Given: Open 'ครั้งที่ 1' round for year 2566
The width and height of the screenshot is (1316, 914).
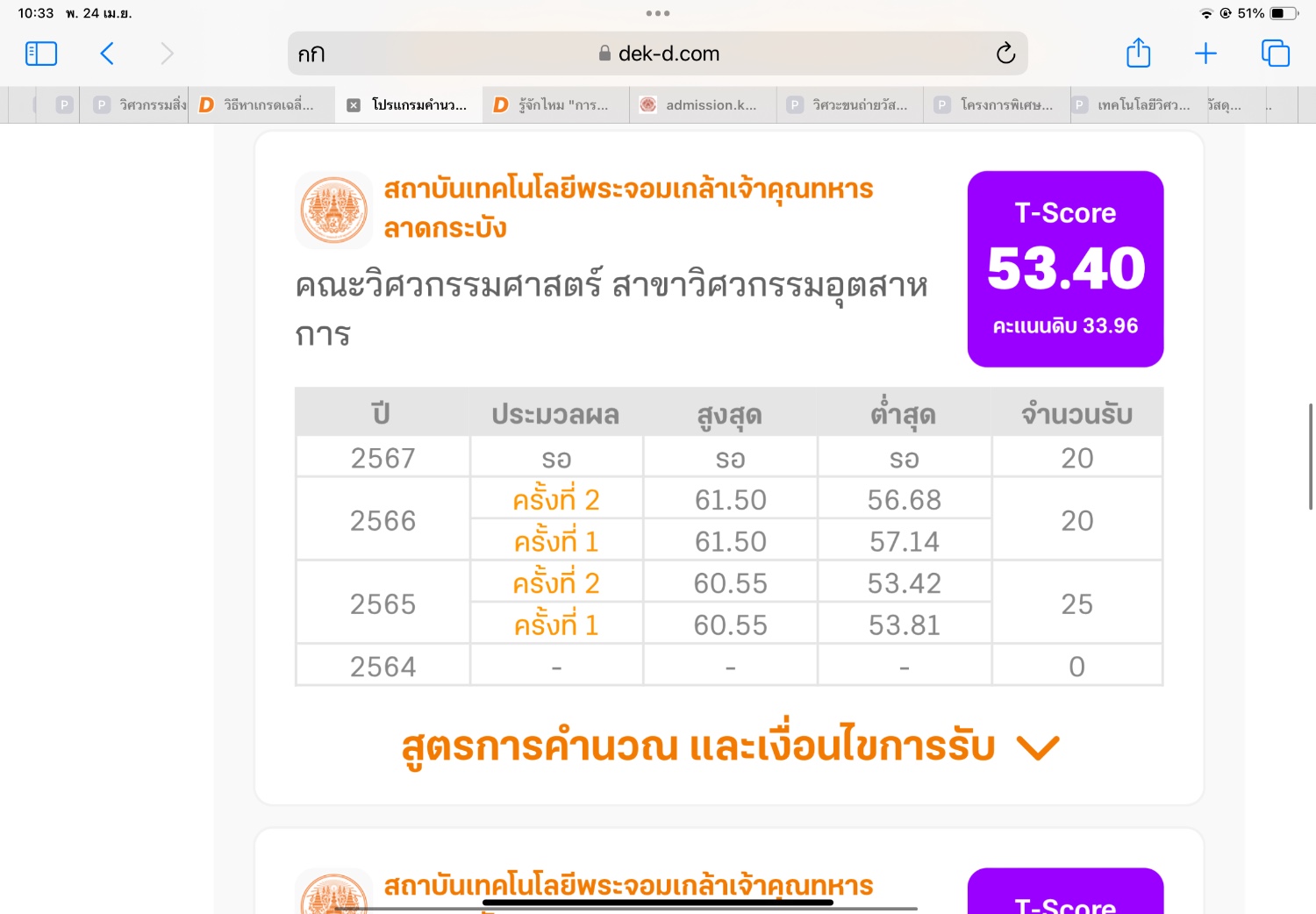Looking at the screenshot, I should point(556,541).
